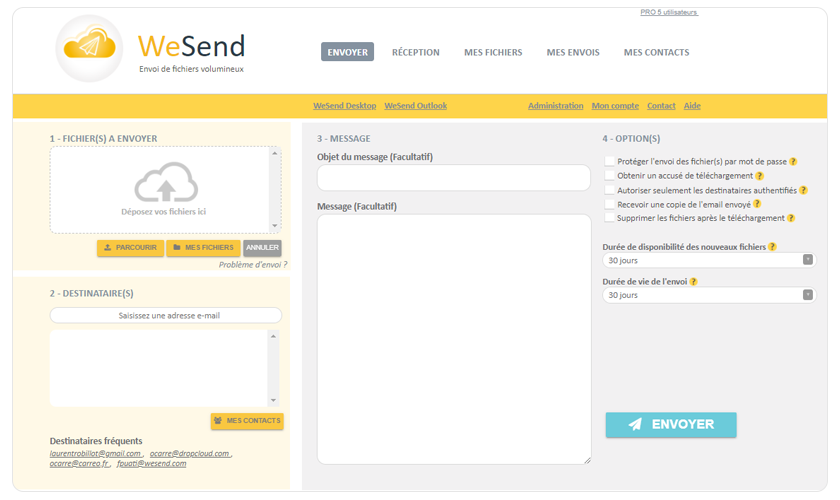Image resolution: width=840 pixels, height=500 pixels.
Task: Select frequent recipient laurentrobillot@gmail.com
Action: coord(95,453)
